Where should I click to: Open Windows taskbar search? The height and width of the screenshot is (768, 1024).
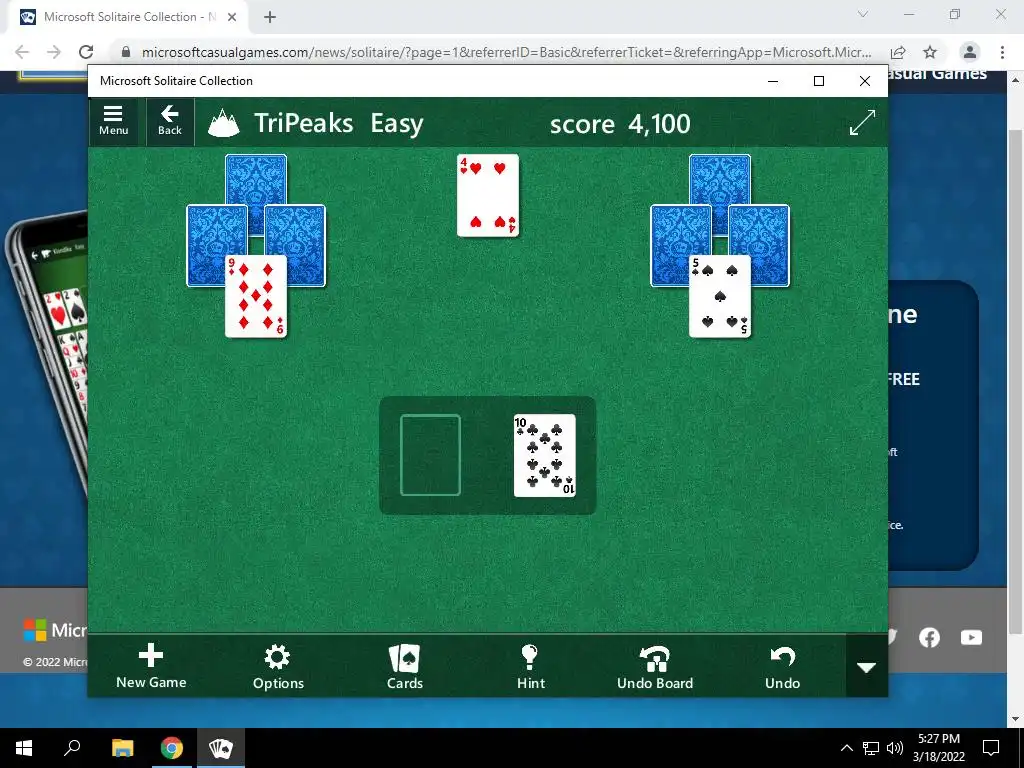[72, 748]
